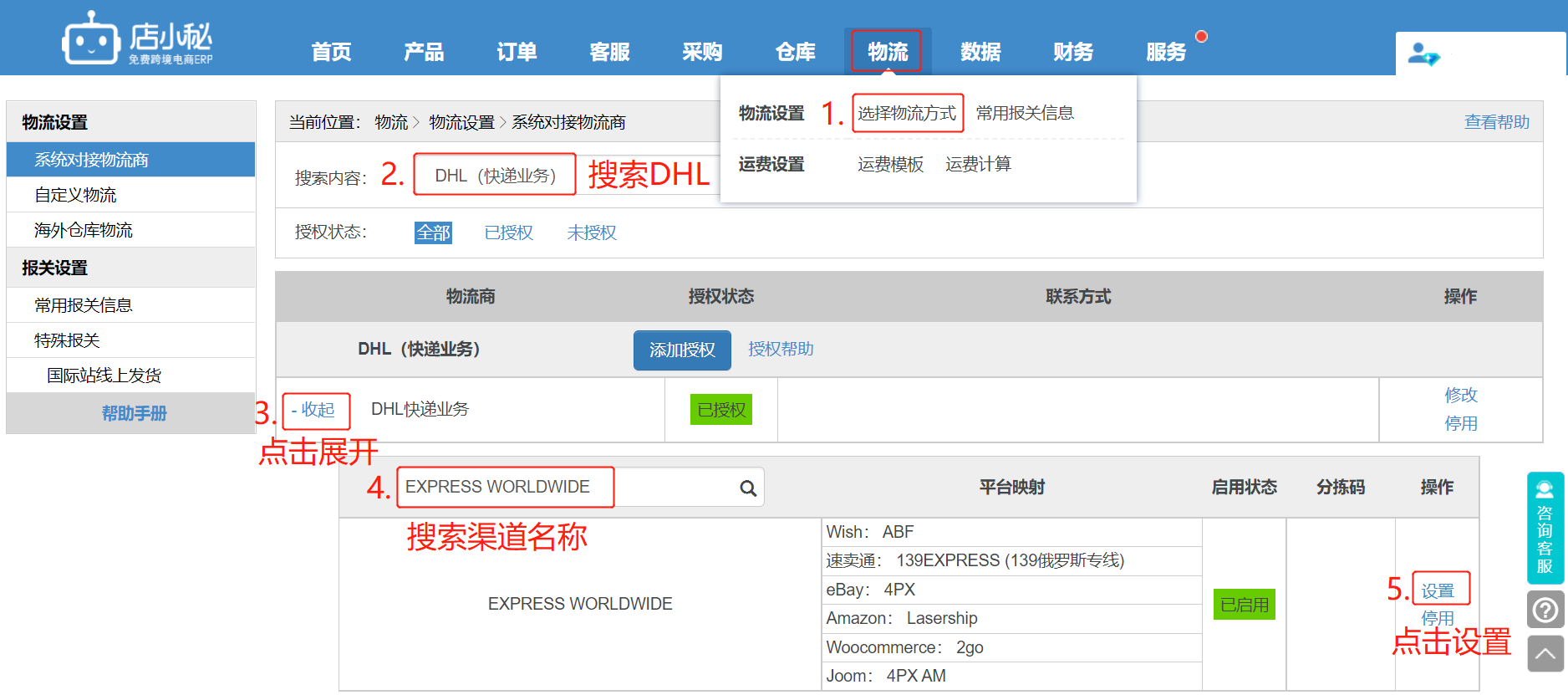Click 修改 for DHL快递业务

tap(1461, 395)
